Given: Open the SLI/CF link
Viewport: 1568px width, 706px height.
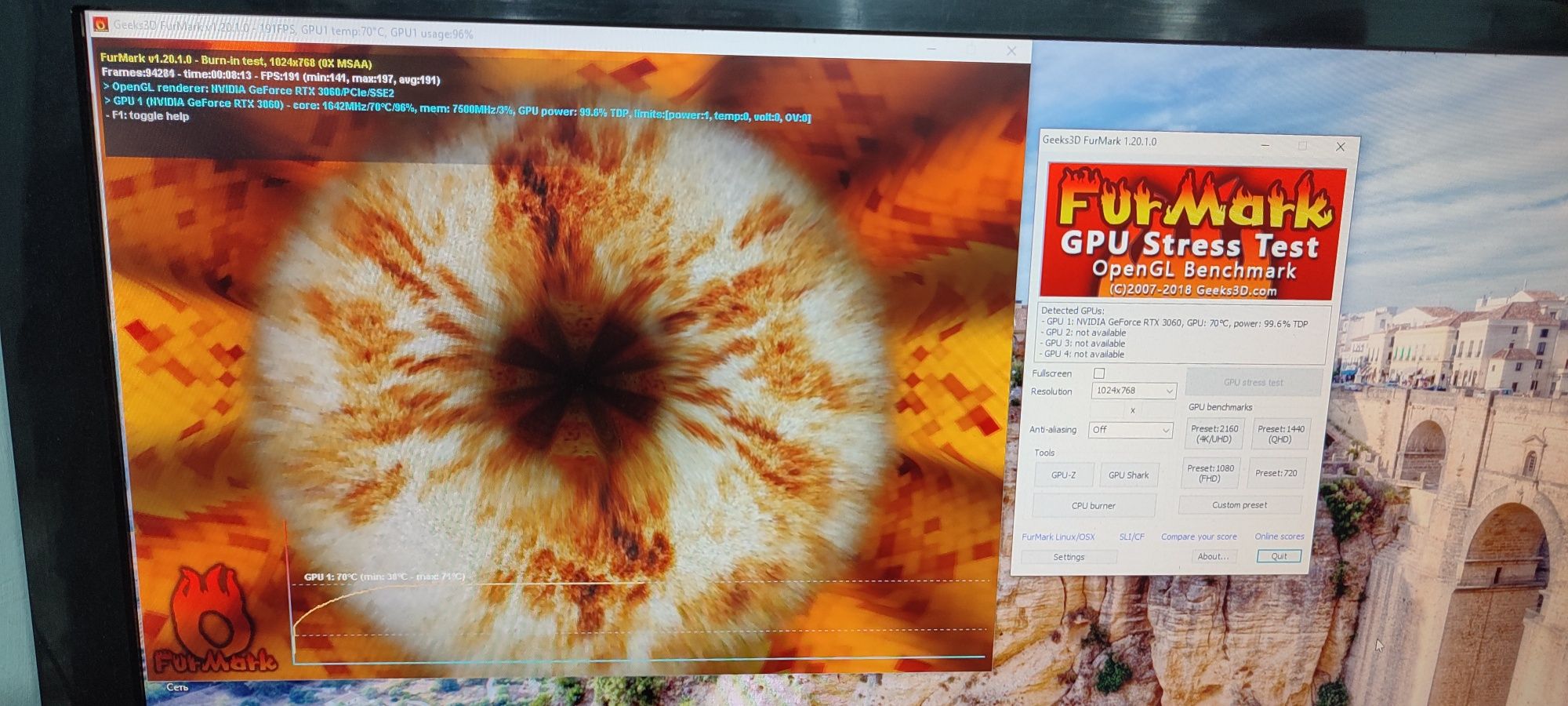Looking at the screenshot, I should coord(1131,537).
